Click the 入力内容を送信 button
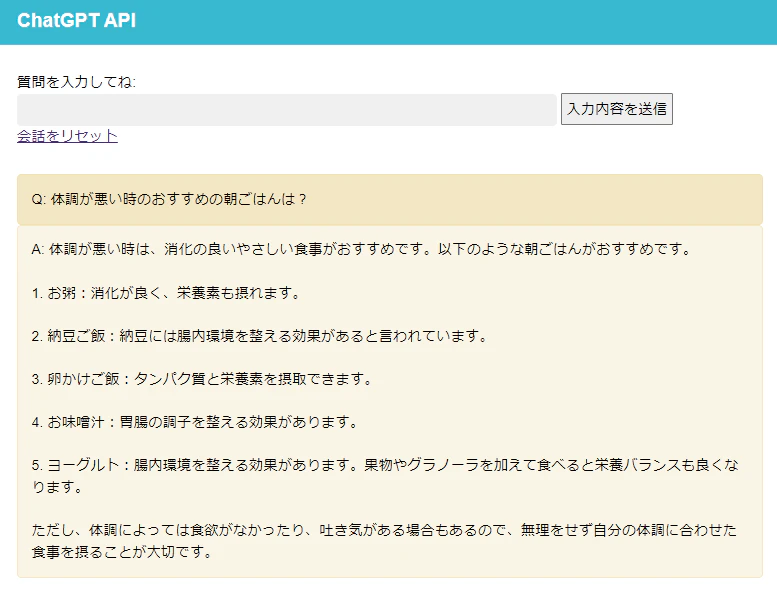The height and width of the screenshot is (598, 777). [x=617, y=109]
